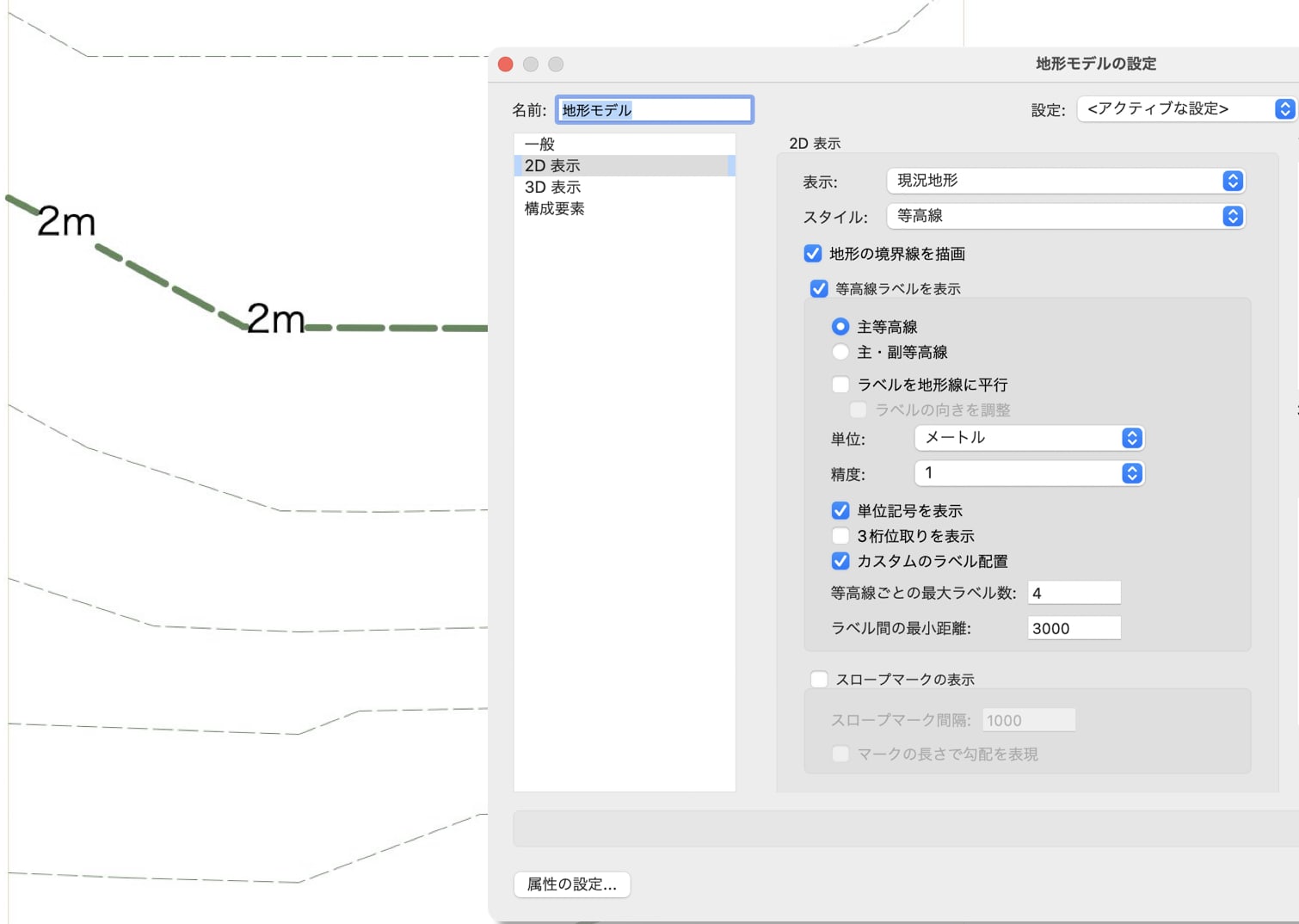
Task: Click the 名前 text field
Action: coord(654,109)
